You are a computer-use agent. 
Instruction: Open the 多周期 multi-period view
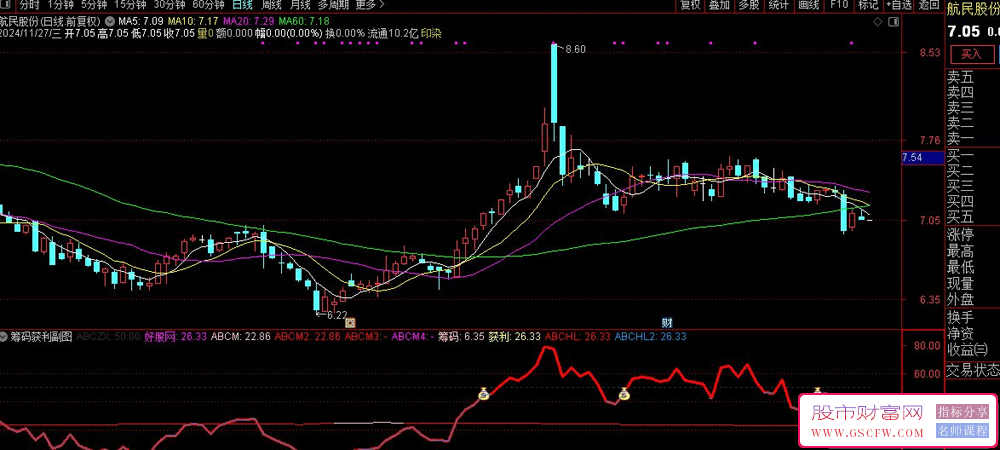(x=334, y=5)
